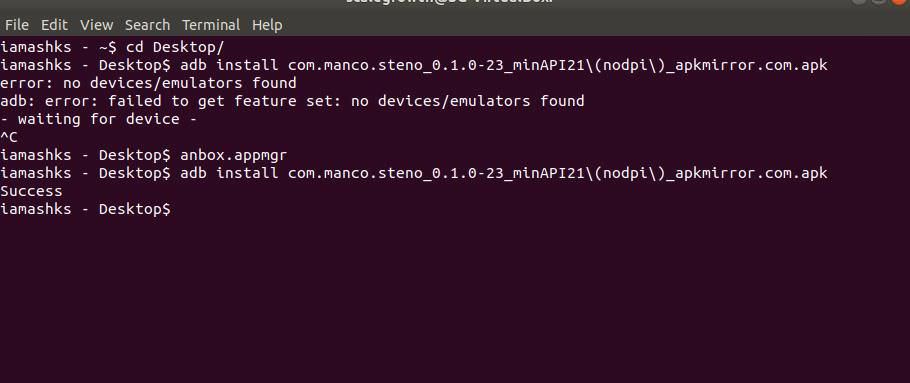Click the waiting for device message
Viewport: 910px width, 383px height.
tap(99, 119)
